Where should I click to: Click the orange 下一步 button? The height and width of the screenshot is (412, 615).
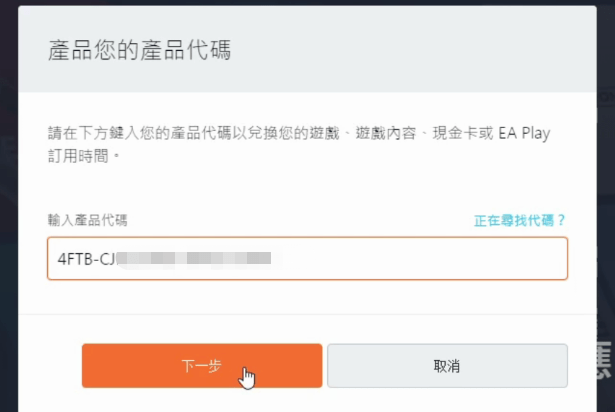click(202, 366)
